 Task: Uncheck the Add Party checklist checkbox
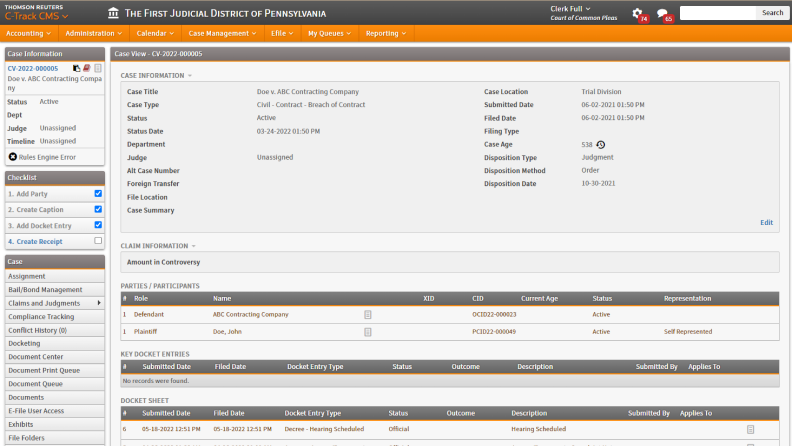coord(98,193)
